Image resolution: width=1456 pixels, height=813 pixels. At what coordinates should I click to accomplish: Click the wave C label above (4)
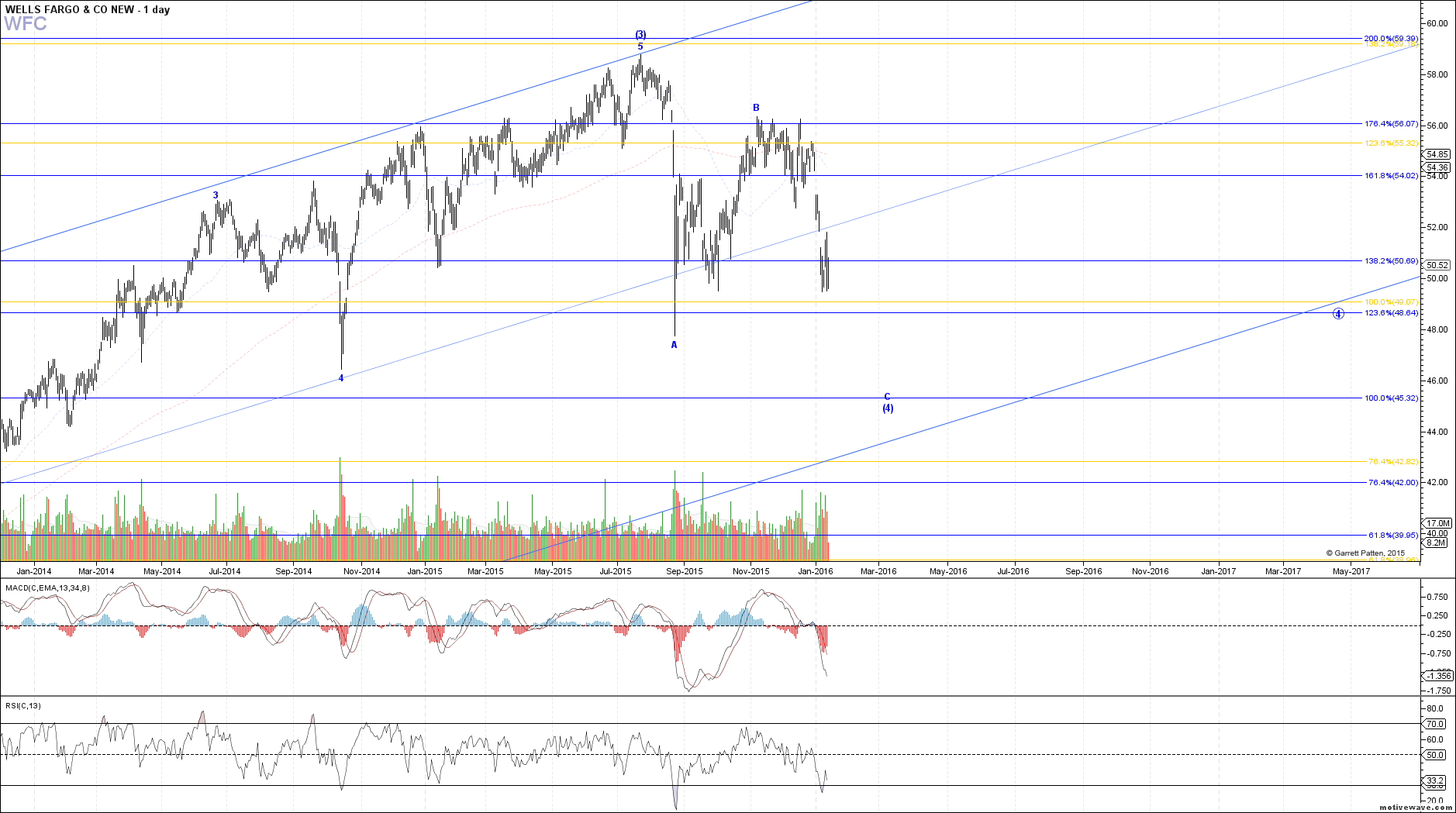(888, 397)
